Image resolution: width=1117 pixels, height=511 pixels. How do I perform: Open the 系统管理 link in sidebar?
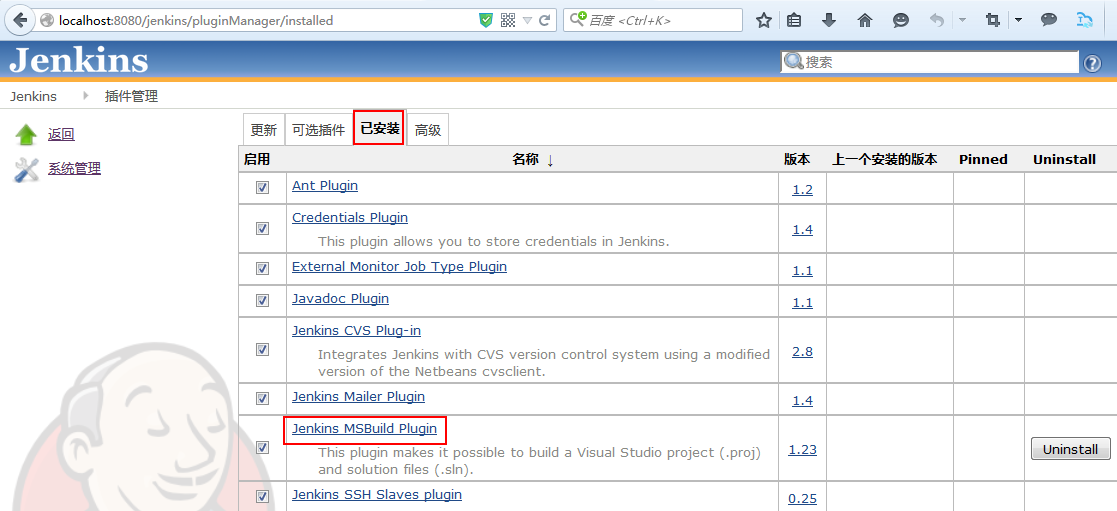point(74,169)
